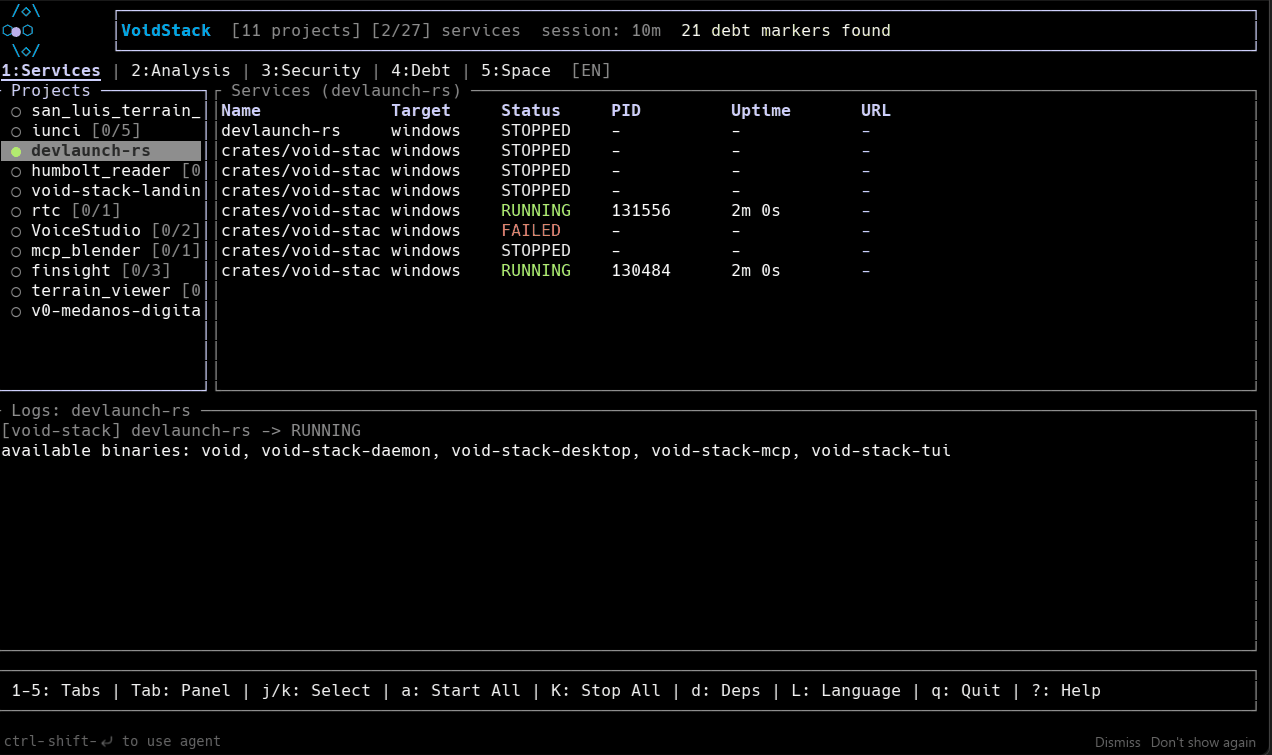1272x755 pixels.
Task: Click the "Tab: Panel" shortcut hint
Action: [181, 691]
